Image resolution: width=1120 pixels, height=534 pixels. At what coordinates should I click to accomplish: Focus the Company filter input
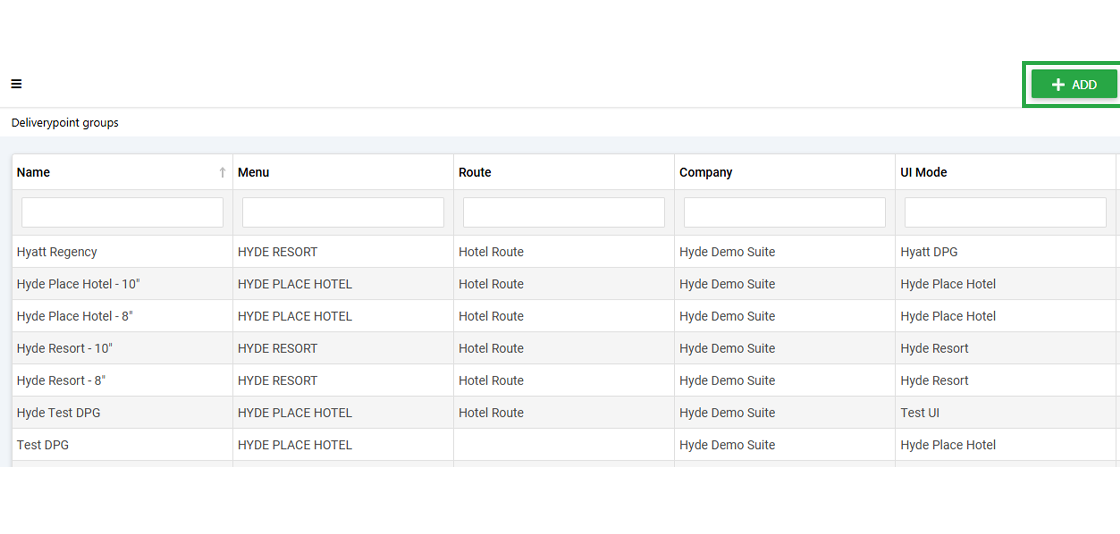tap(784, 212)
